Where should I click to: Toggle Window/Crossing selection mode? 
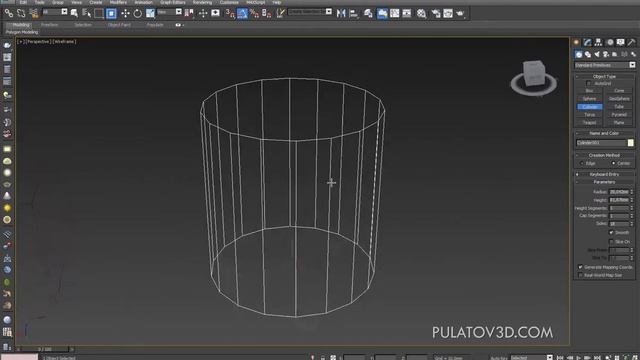[x=111, y=13]
